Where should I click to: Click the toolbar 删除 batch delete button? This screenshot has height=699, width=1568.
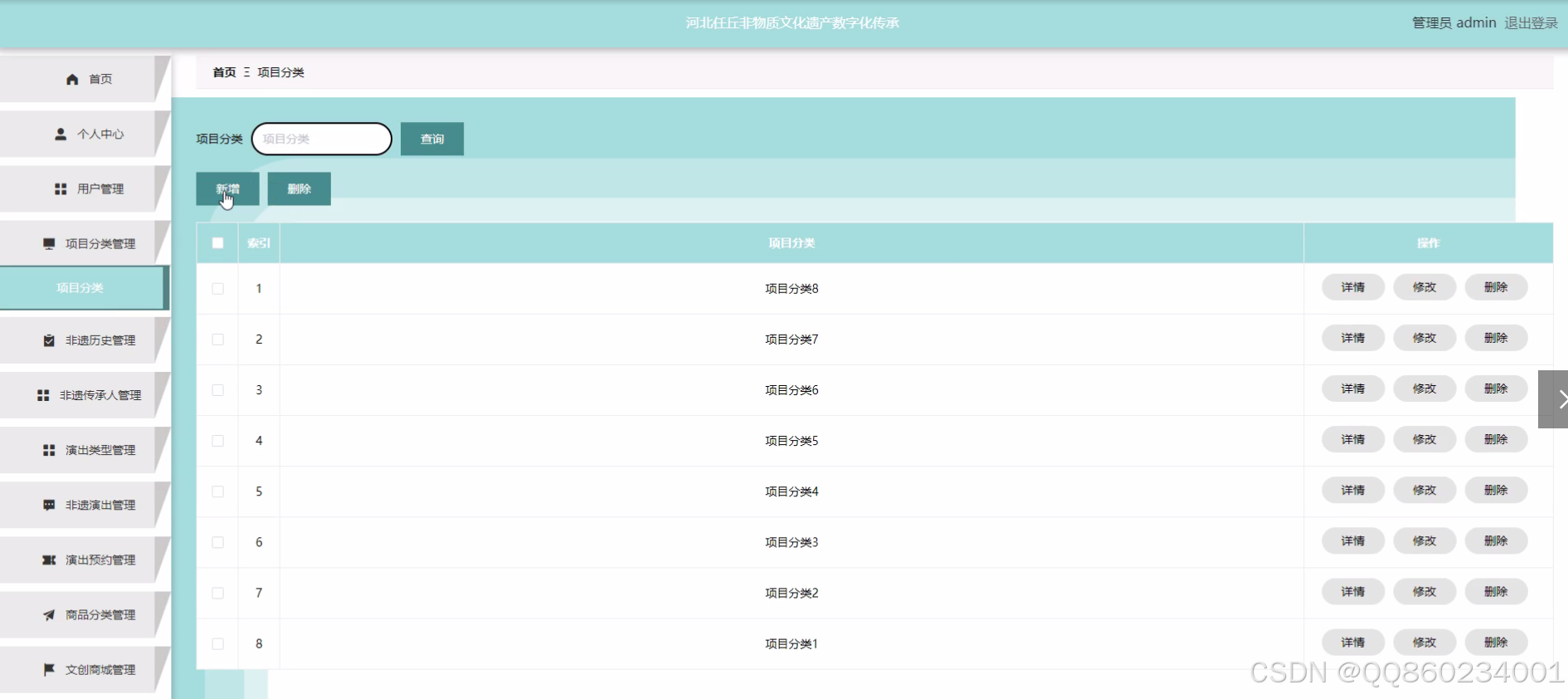click(299, 188)
